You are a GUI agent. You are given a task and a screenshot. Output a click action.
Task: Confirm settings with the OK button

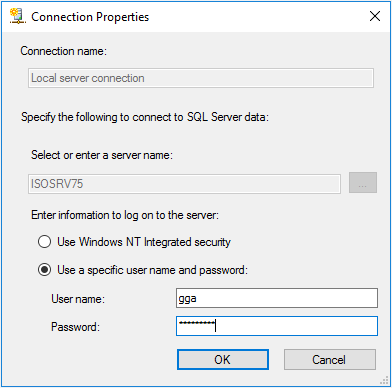223,359
